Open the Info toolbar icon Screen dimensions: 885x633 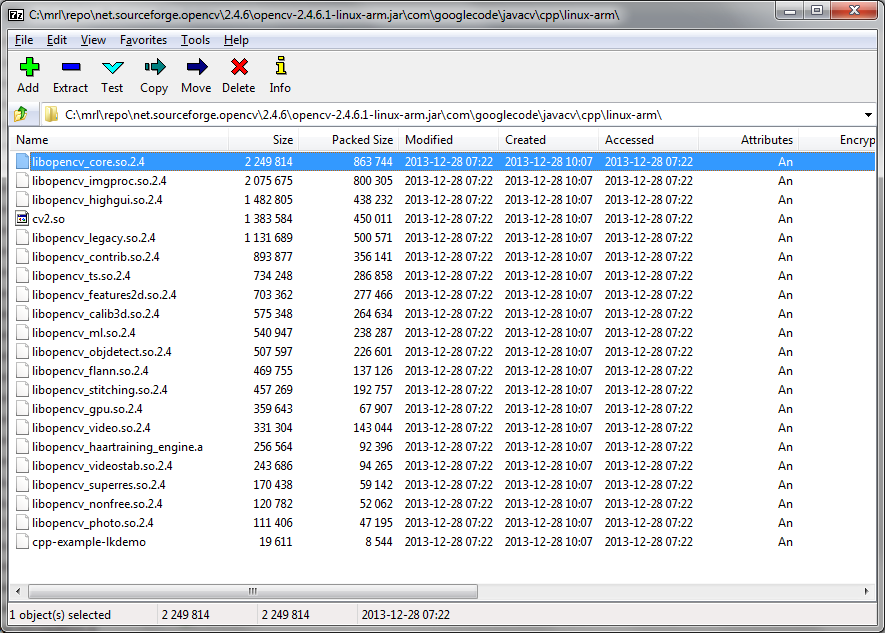280,68
